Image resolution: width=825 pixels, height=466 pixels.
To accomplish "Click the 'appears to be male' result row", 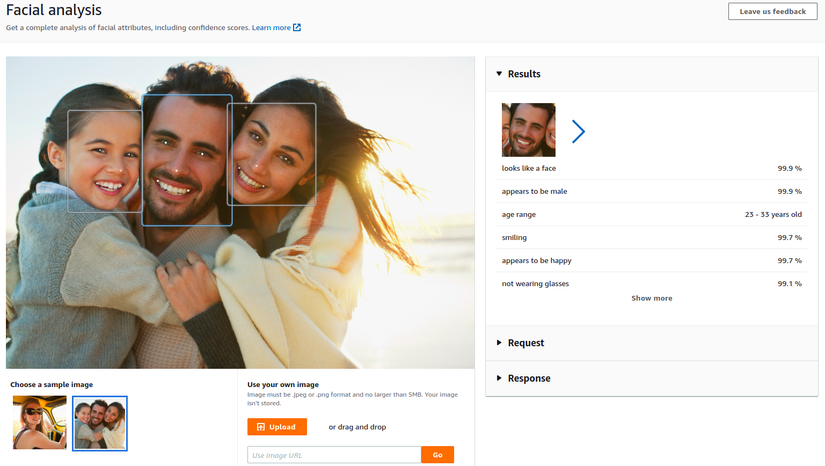I will coord(651,191).
